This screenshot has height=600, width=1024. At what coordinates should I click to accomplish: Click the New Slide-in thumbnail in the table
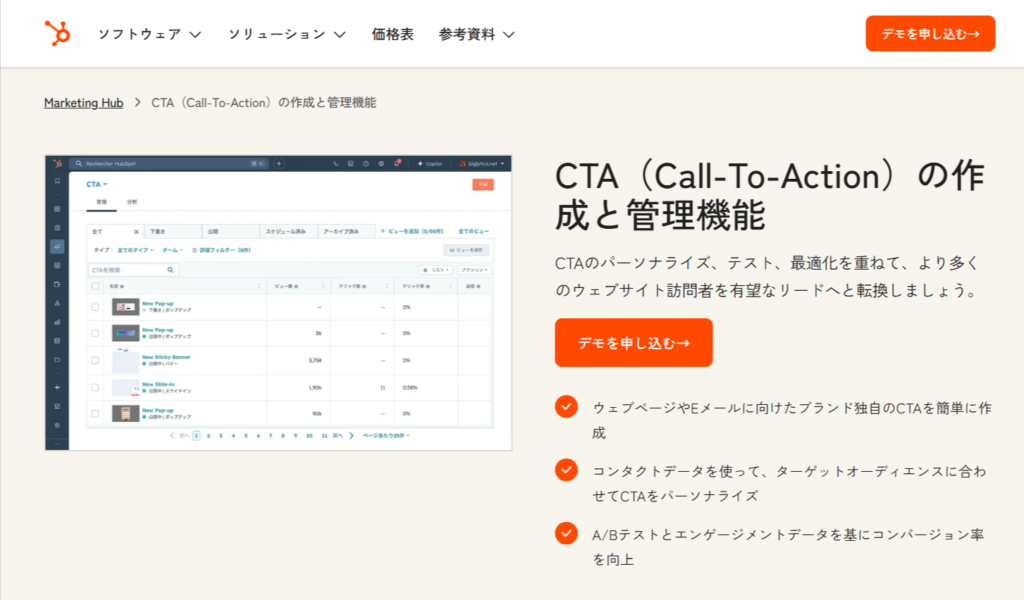[125, 388]
